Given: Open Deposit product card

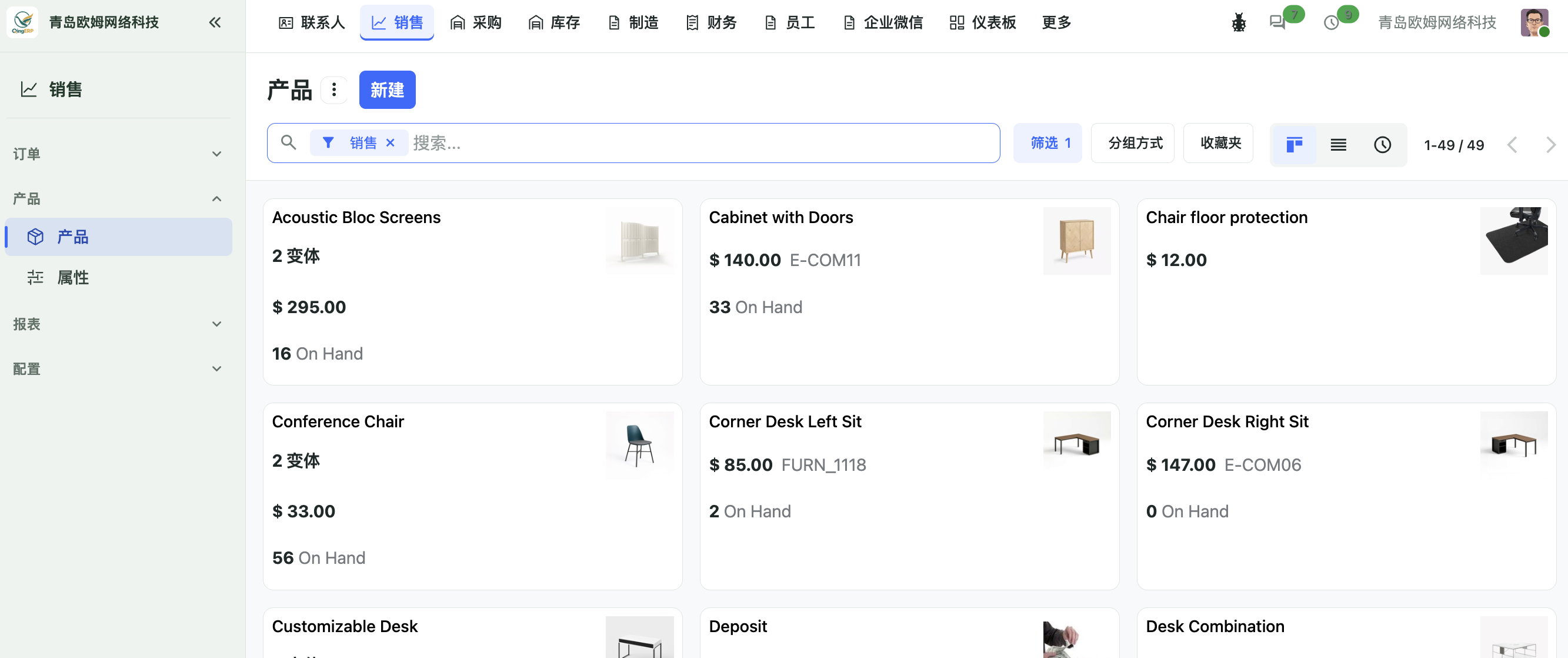Looking at the screenshot, I should (x=909, y=634).
